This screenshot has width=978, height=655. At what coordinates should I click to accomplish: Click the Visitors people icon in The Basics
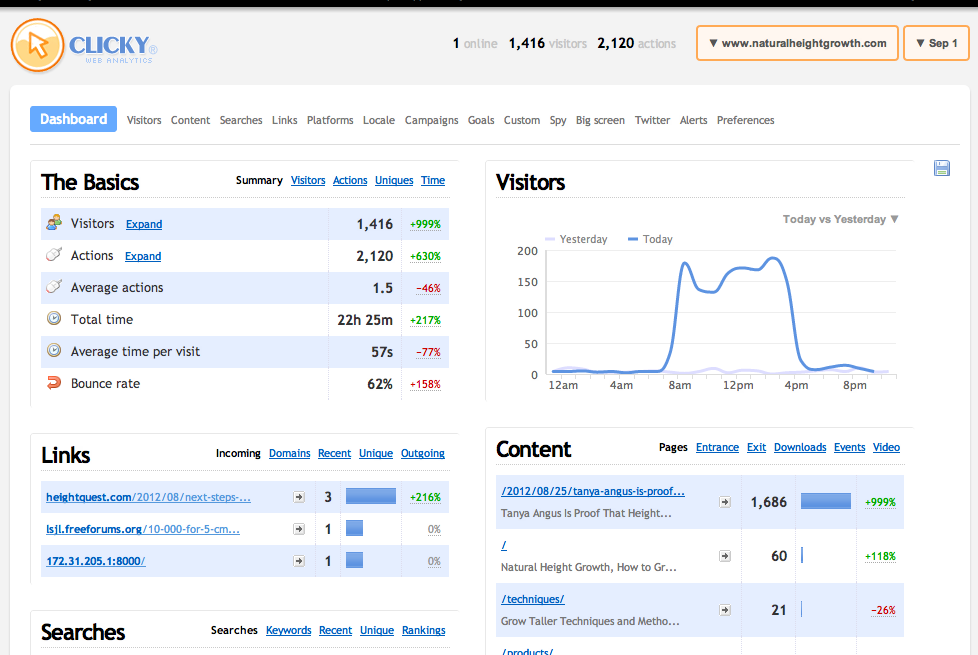tap(54, 222)
